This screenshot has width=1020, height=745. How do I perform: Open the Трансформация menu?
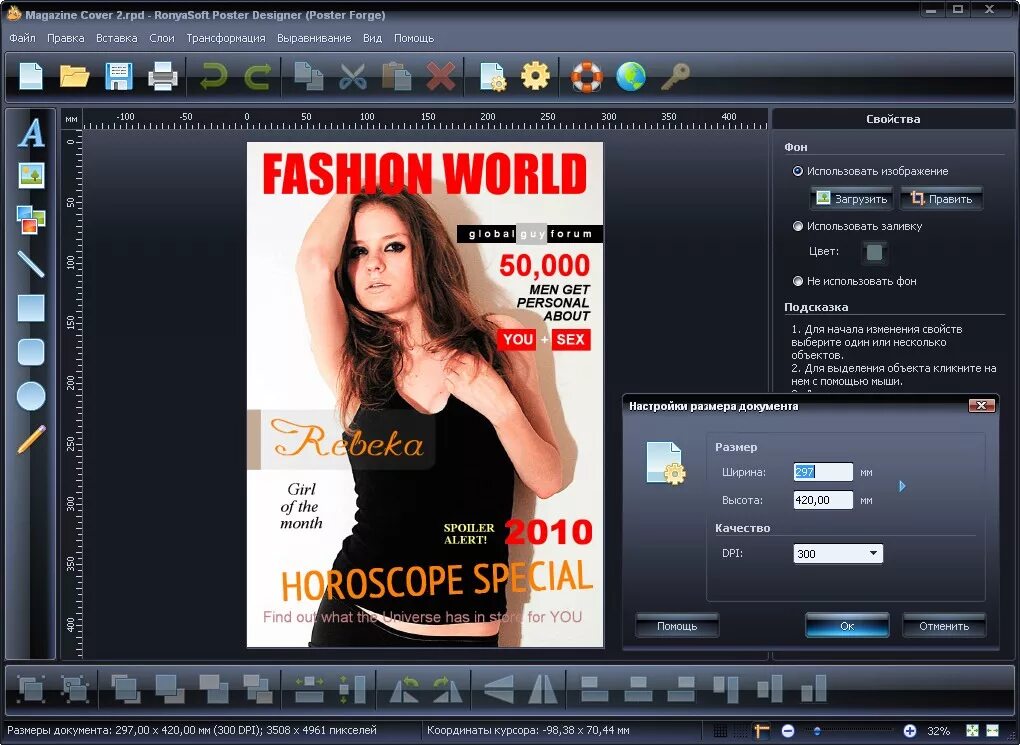click(x=226, y=38)
